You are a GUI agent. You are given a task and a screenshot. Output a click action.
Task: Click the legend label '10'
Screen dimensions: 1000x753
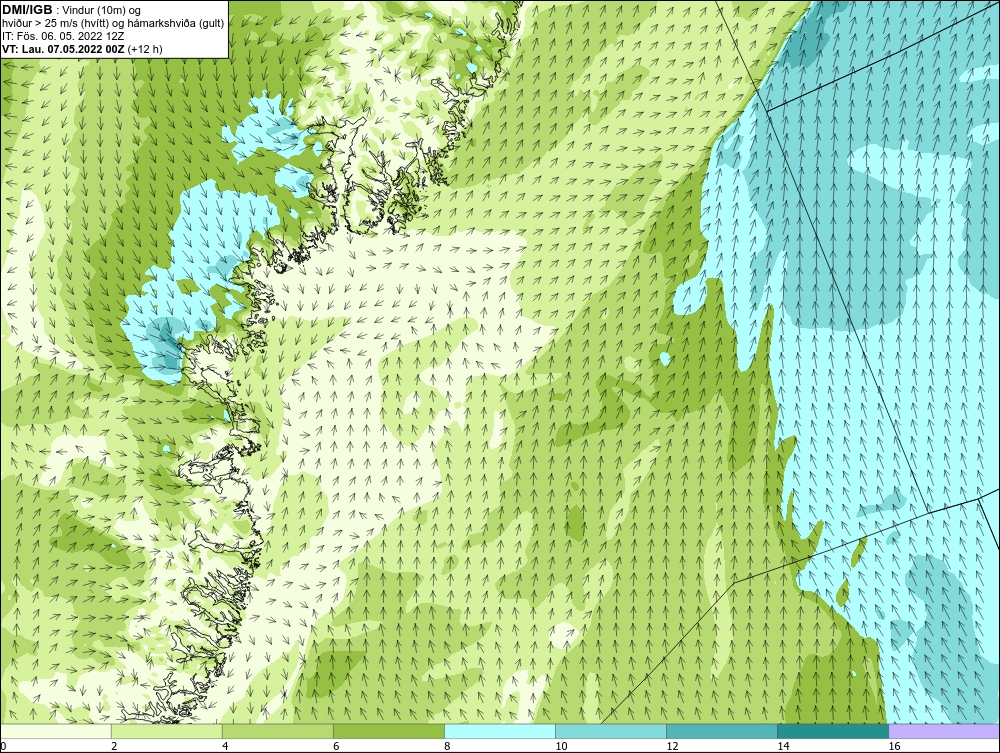point(561,746)
